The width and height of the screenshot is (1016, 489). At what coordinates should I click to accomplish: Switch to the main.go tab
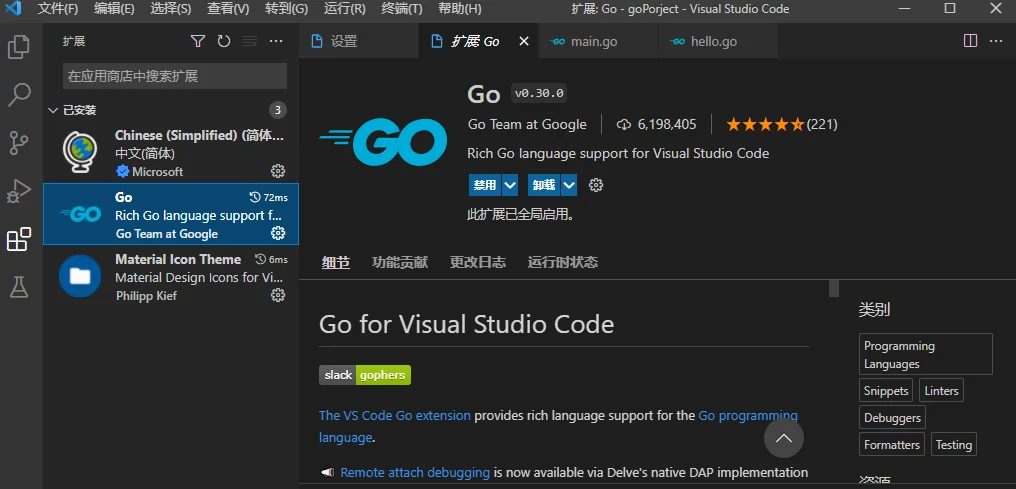pyautogui.click(x=598, y=41)
